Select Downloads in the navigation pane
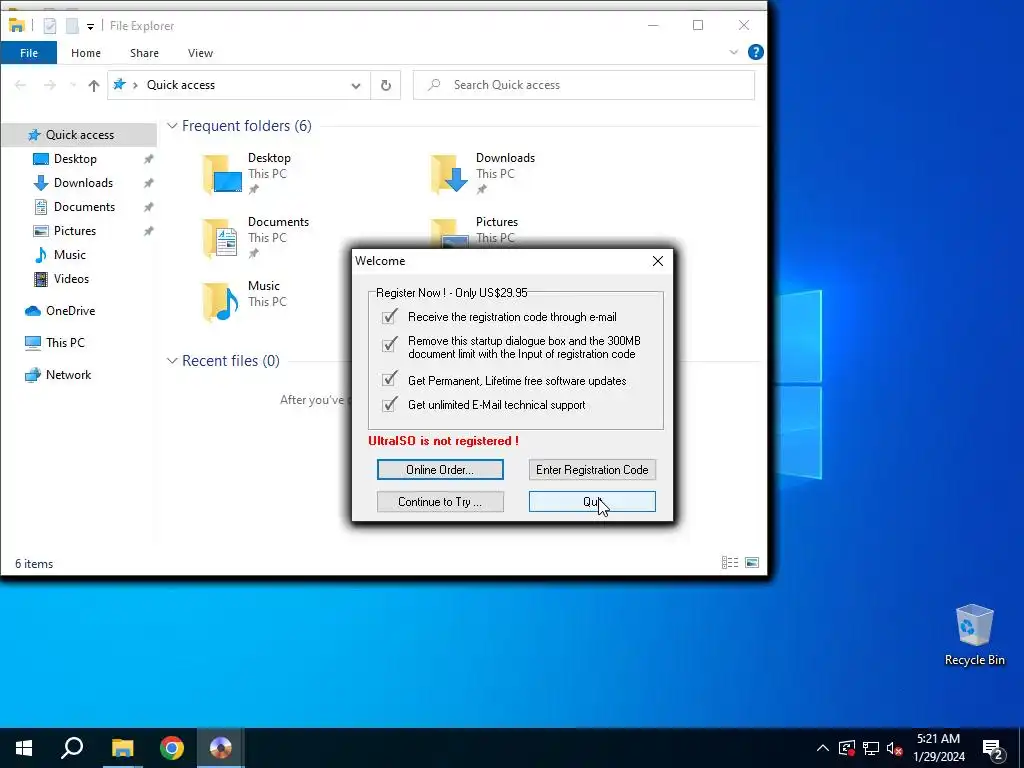This screenshot has height=768, width=1024. [x=83, y=183]
